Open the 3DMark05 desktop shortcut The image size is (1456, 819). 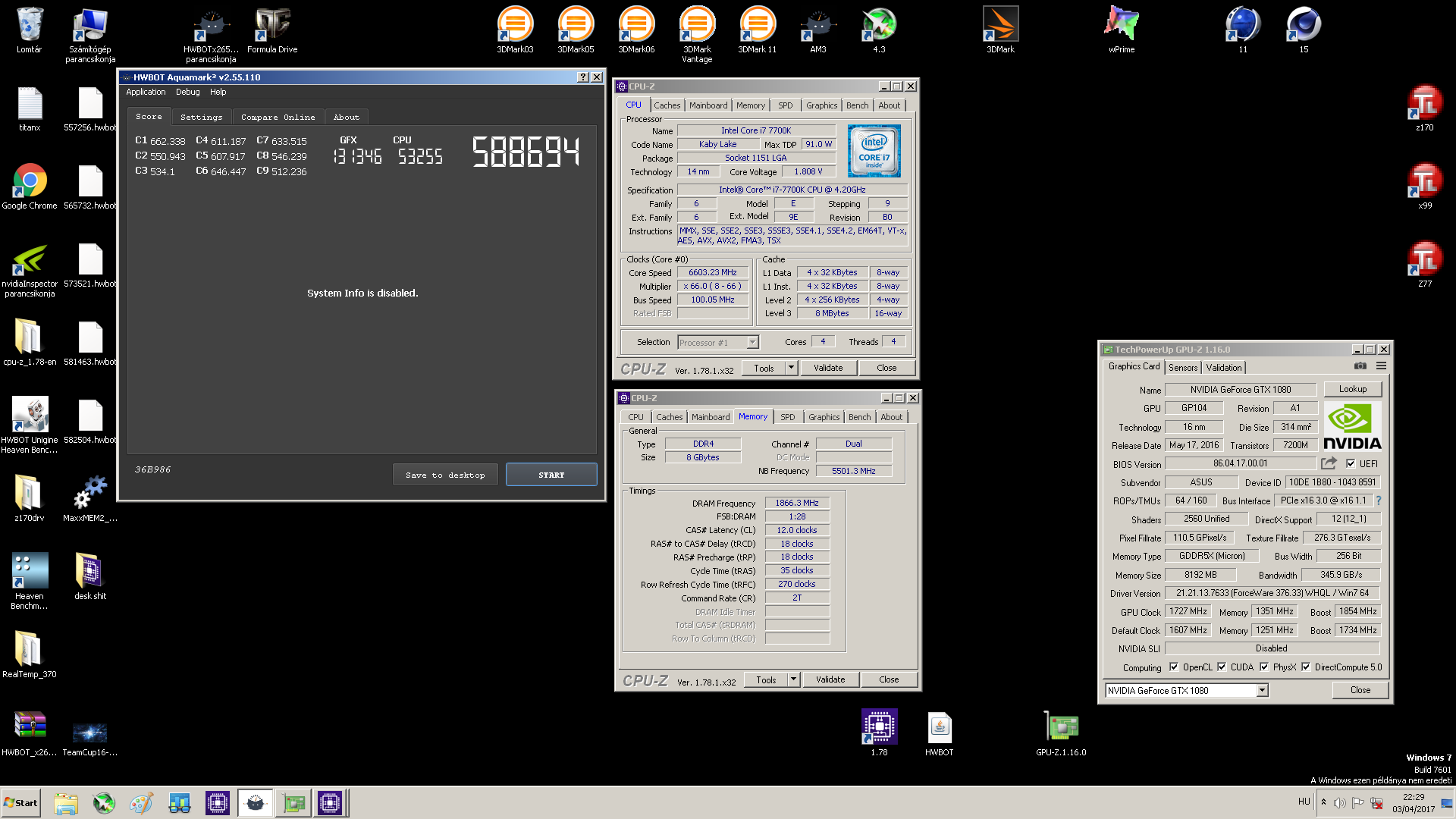point(576,30)
